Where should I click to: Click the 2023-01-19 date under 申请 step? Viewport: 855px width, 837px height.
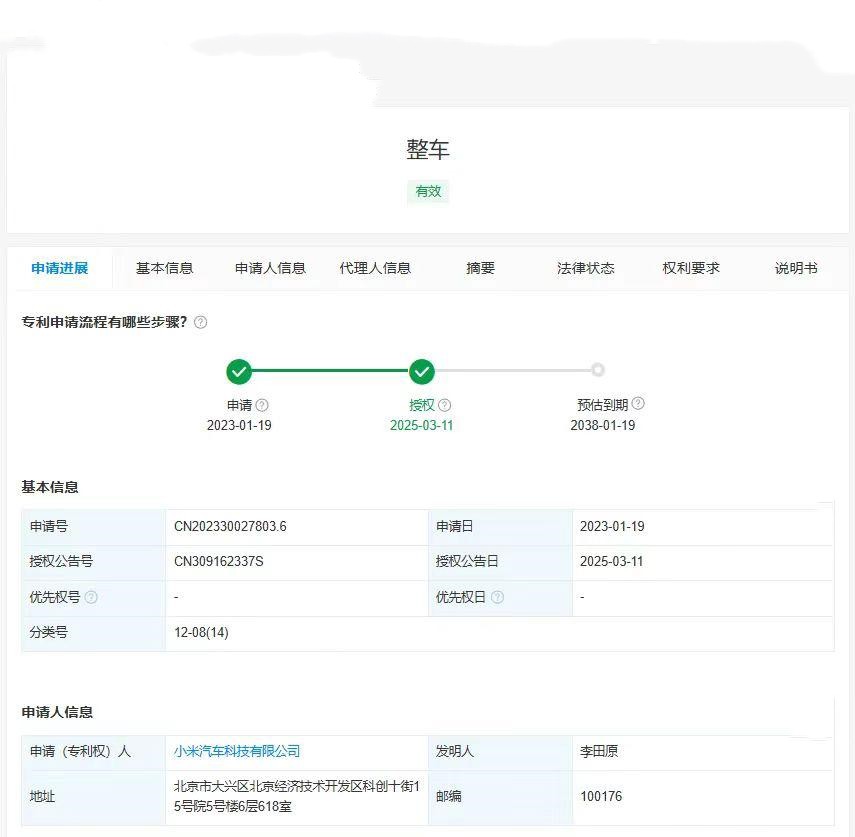tap(239, 425)
